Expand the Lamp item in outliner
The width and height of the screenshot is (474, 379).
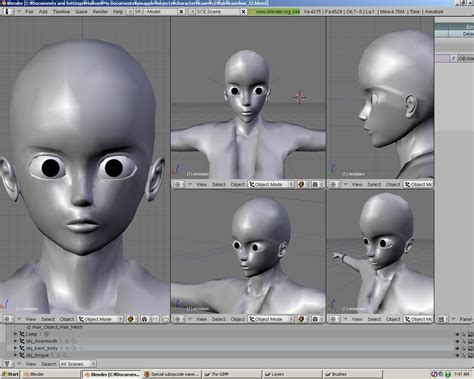(x=15, y=334)
